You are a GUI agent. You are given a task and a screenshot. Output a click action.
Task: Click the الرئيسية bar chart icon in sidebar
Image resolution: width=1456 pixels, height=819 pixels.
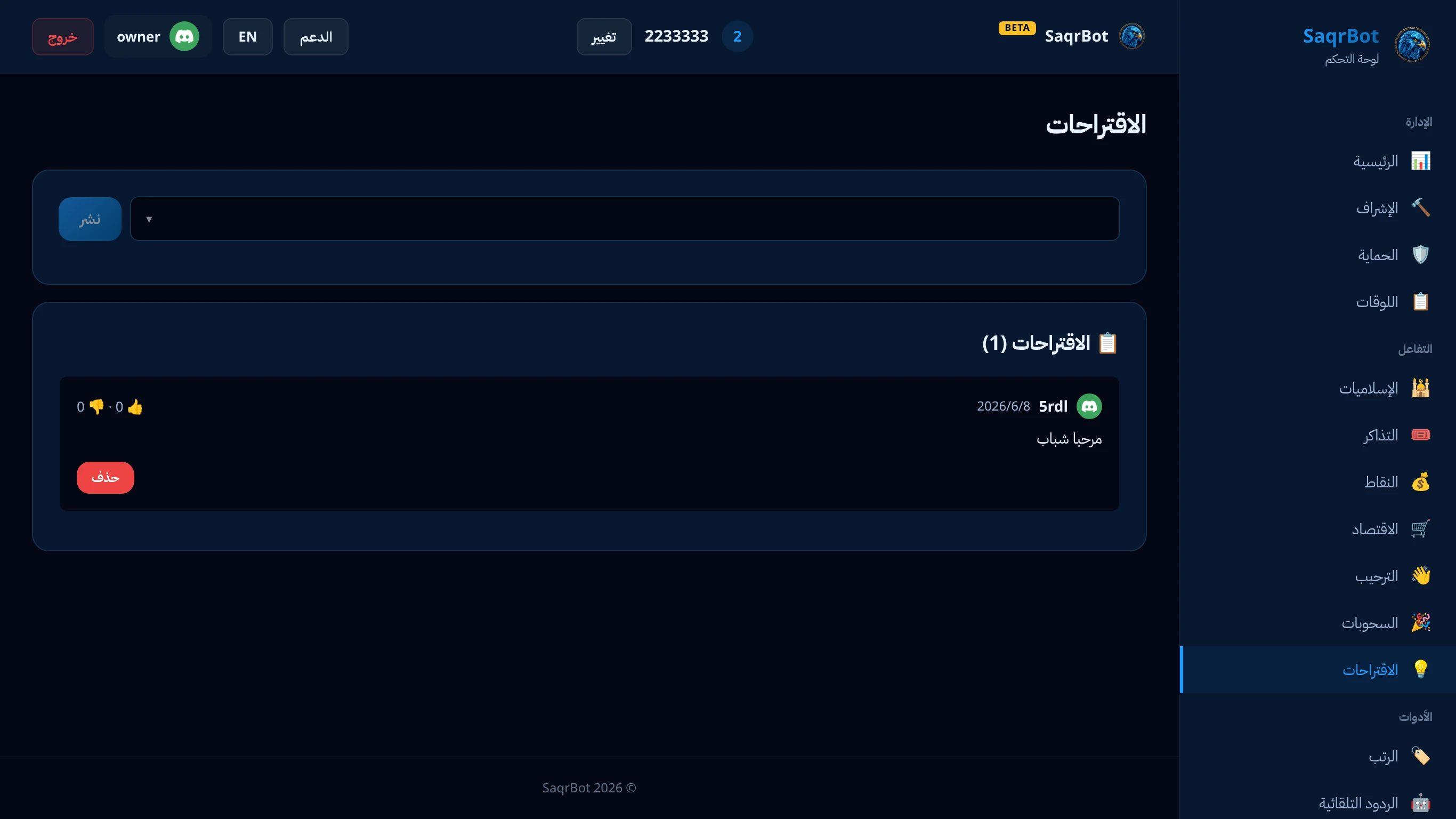1420,161
